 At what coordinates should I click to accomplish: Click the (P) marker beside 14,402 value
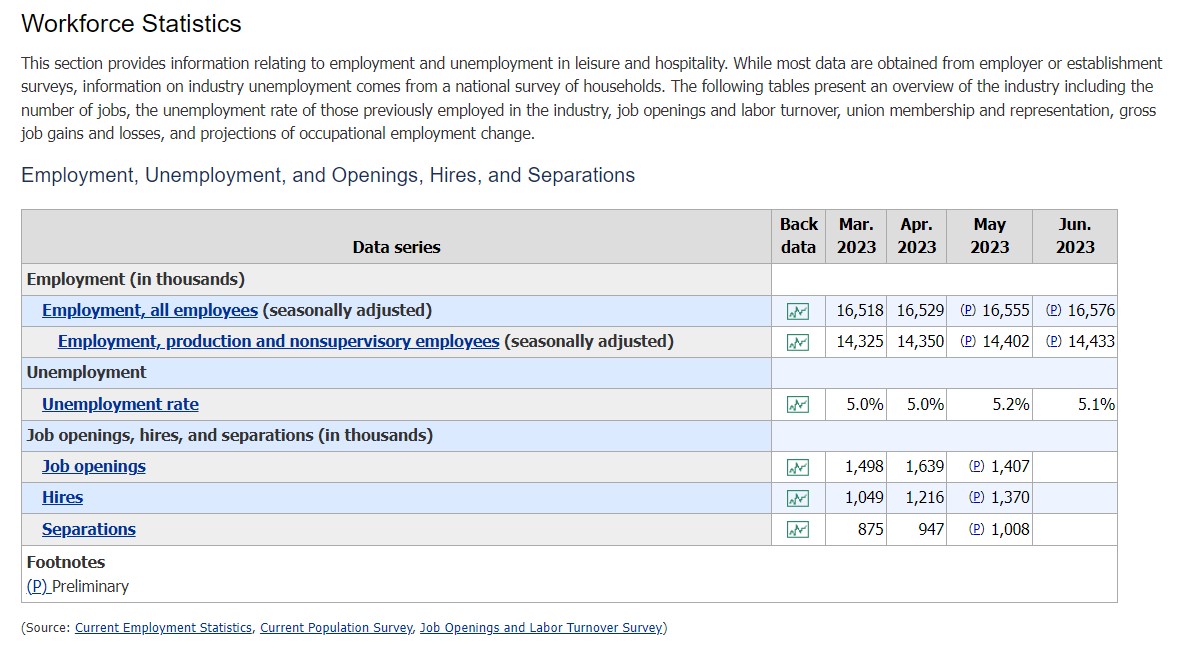[968, 341]
